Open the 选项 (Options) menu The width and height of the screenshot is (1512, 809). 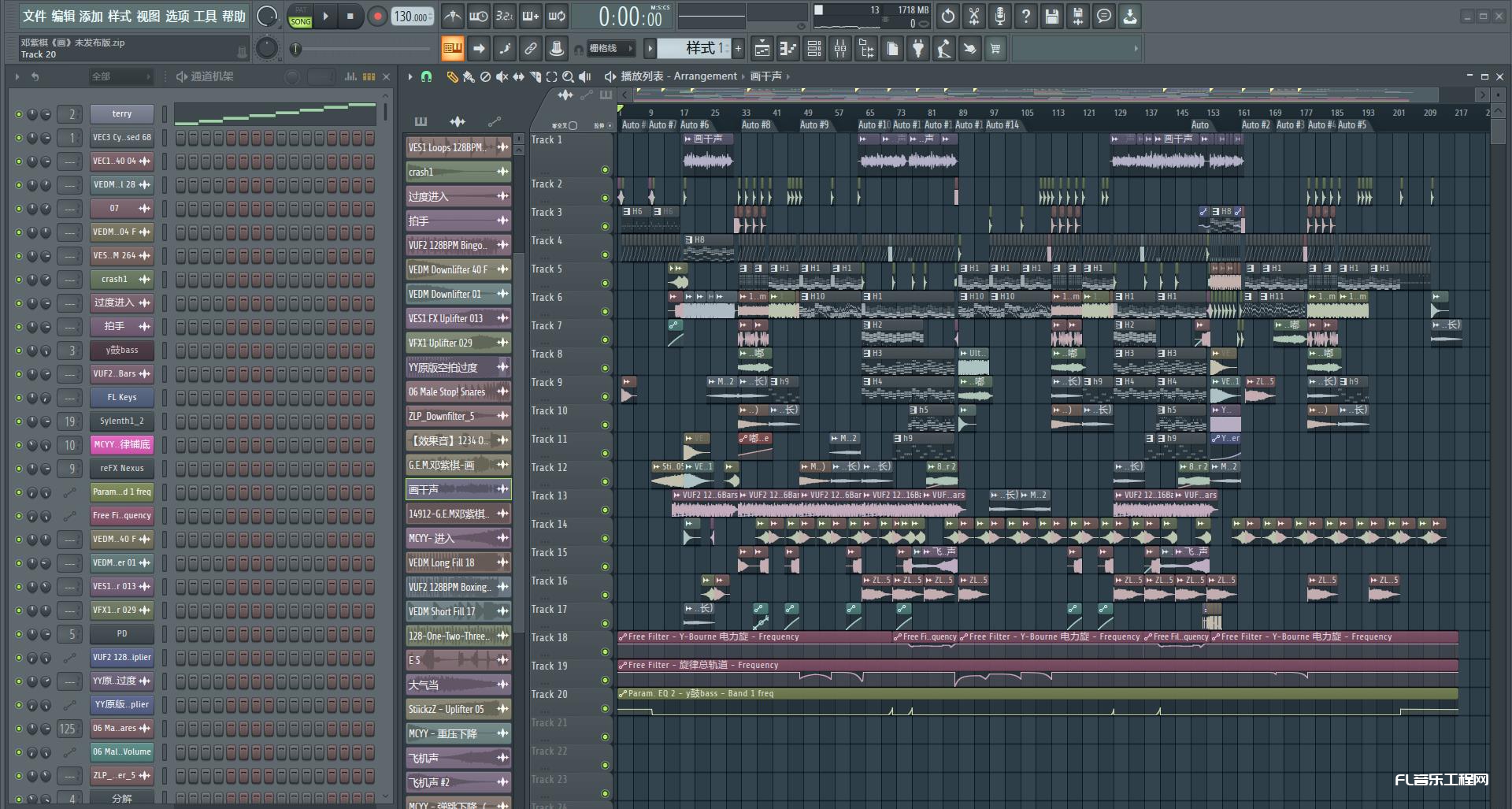177,16
